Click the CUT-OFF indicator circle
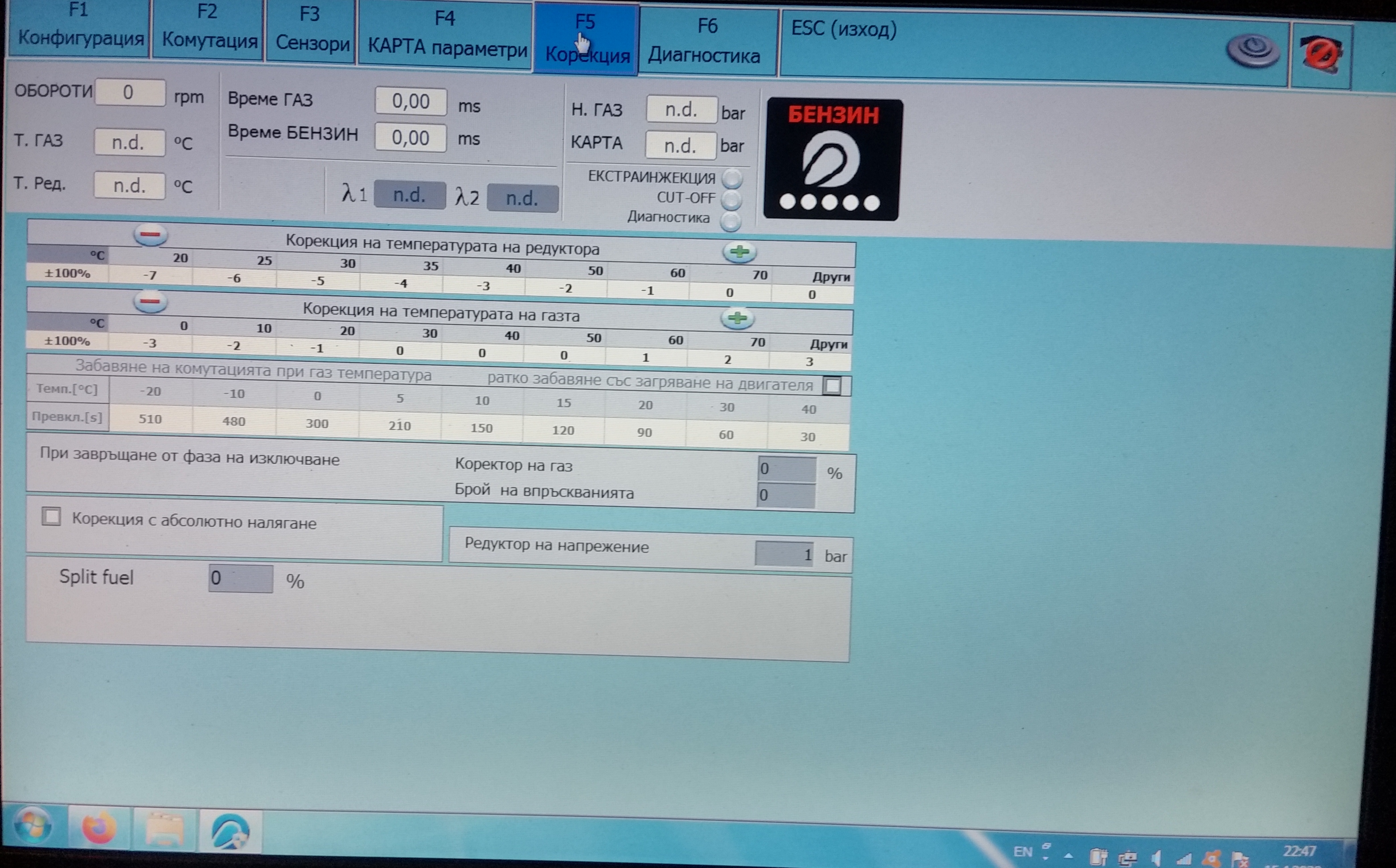The width and height of the screenshot is (1396, 868). click(732, 200)
